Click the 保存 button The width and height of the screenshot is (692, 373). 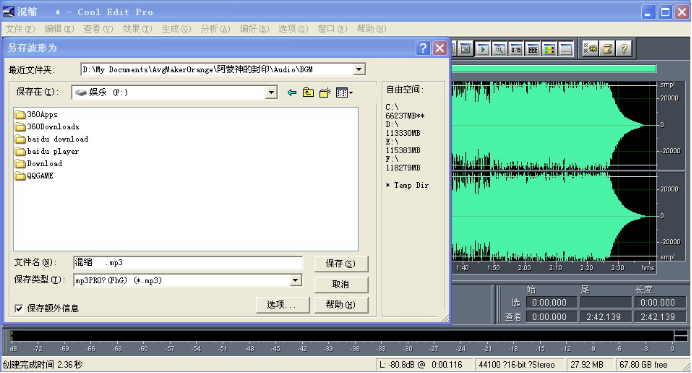point(341,264)
